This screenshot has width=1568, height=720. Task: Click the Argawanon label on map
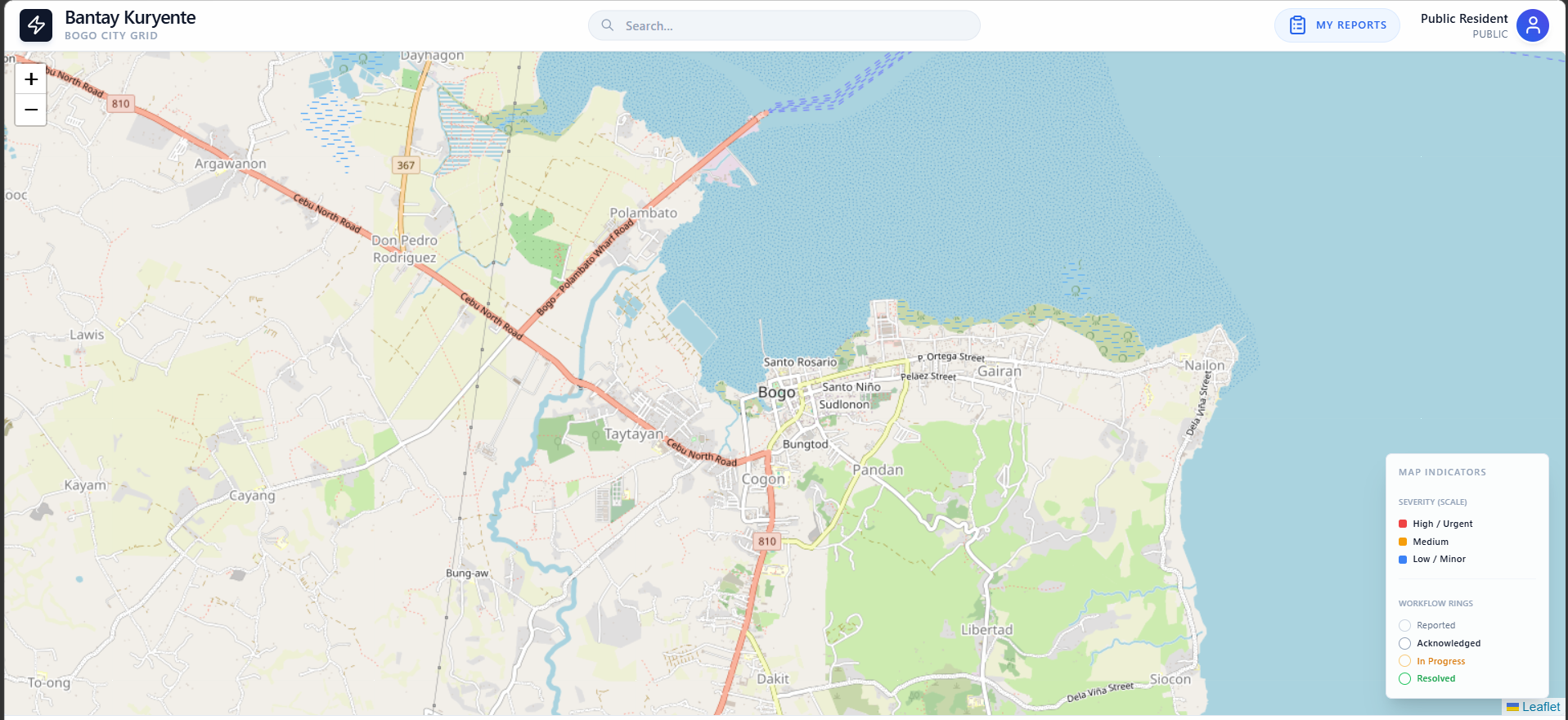tap(231, 164)
